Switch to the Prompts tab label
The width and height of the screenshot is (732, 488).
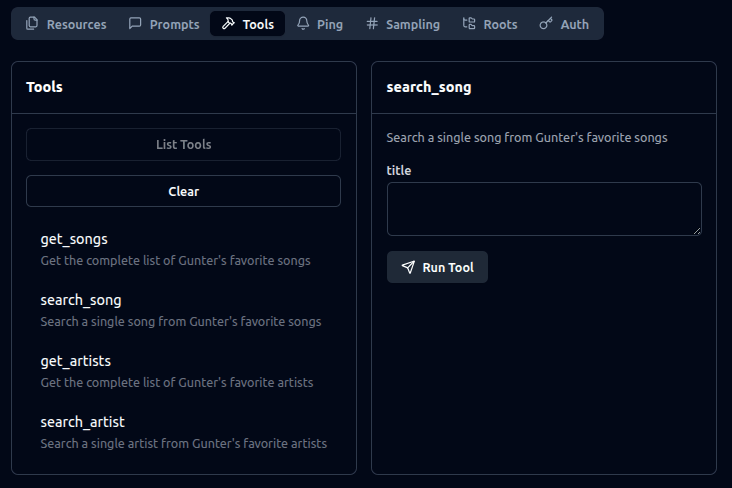coord(174,24)
